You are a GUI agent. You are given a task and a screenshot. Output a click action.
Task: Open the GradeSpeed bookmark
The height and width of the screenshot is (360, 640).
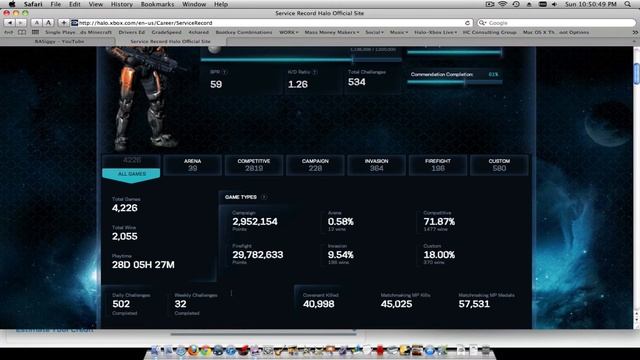[x=167, y=32]
